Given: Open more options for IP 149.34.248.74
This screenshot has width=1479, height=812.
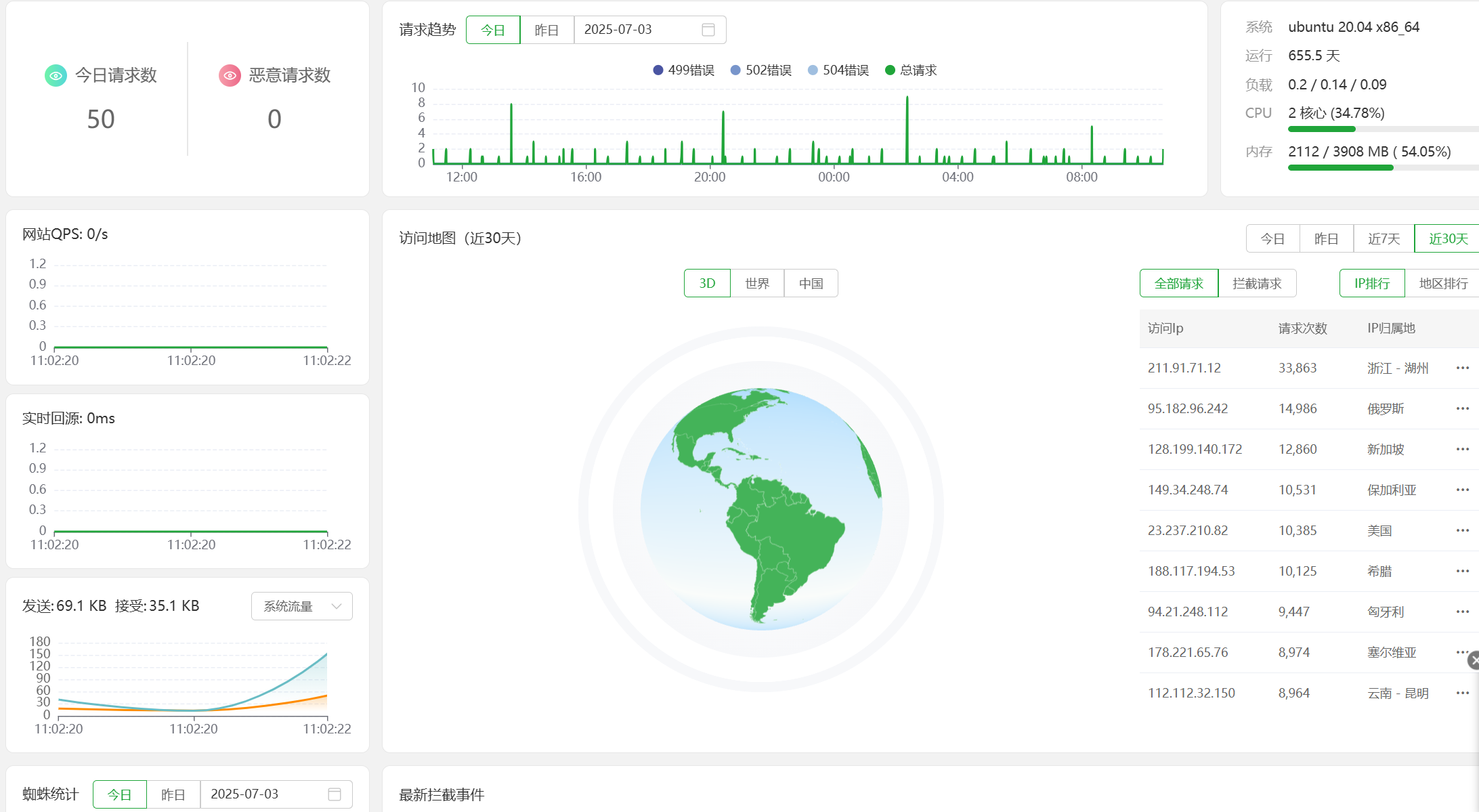Looking at the screenshot, I should click(1462, 490).
